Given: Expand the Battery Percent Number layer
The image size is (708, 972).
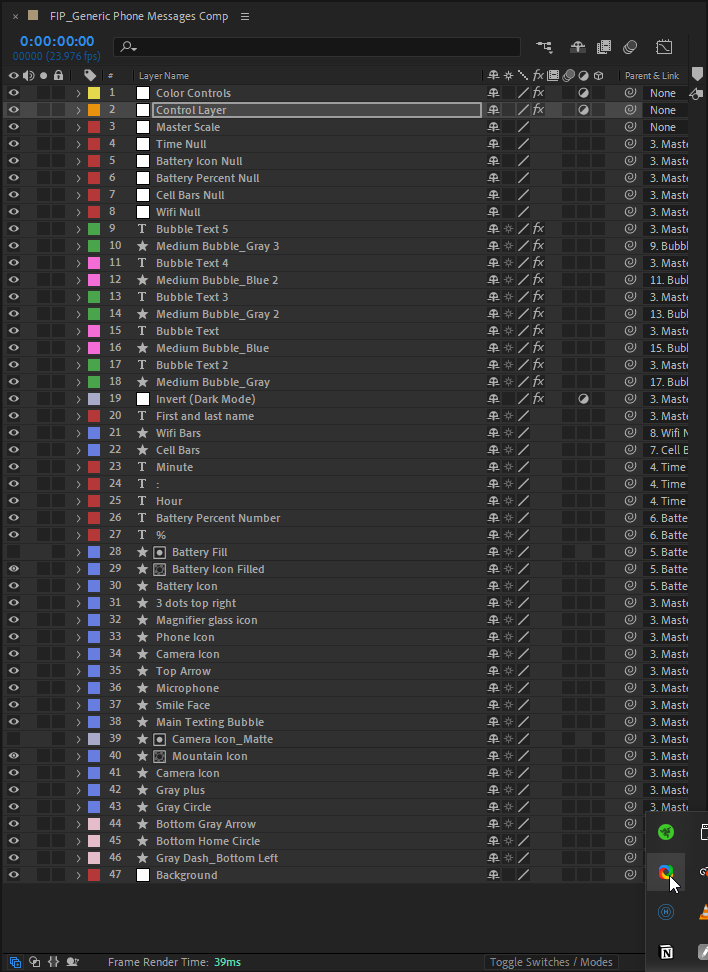Looking at the screenshot, I should pyautogui.click(x=79, y=518).
